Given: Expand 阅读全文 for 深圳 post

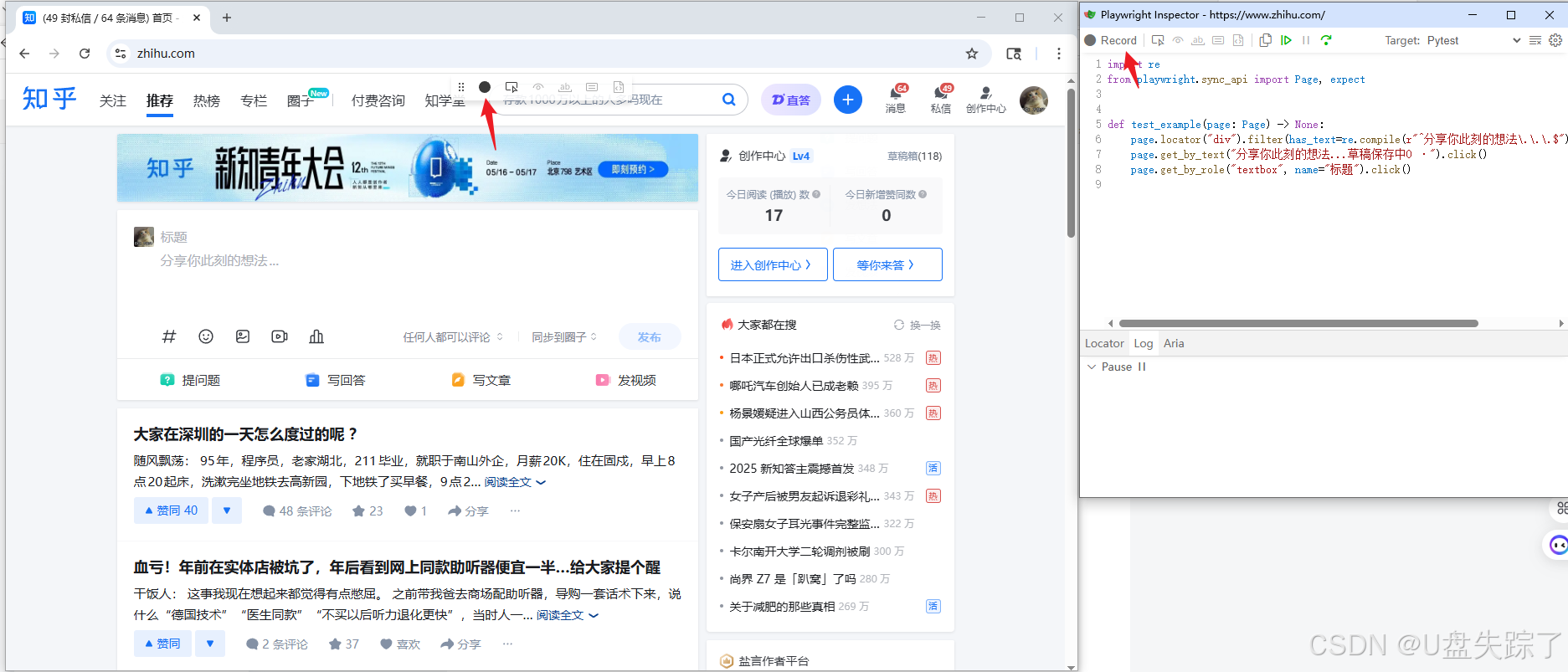Looking at the screenshot, I should pyautogui.click(x=515, y=482).
